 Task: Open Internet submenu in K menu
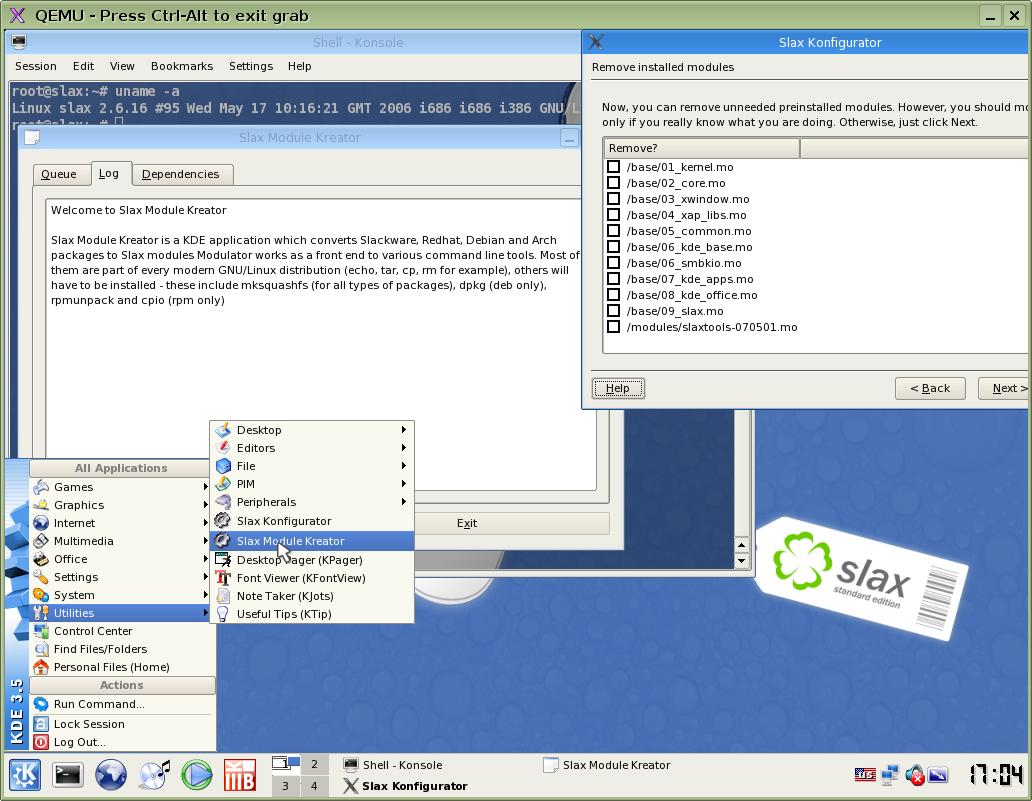coord(122,523)
